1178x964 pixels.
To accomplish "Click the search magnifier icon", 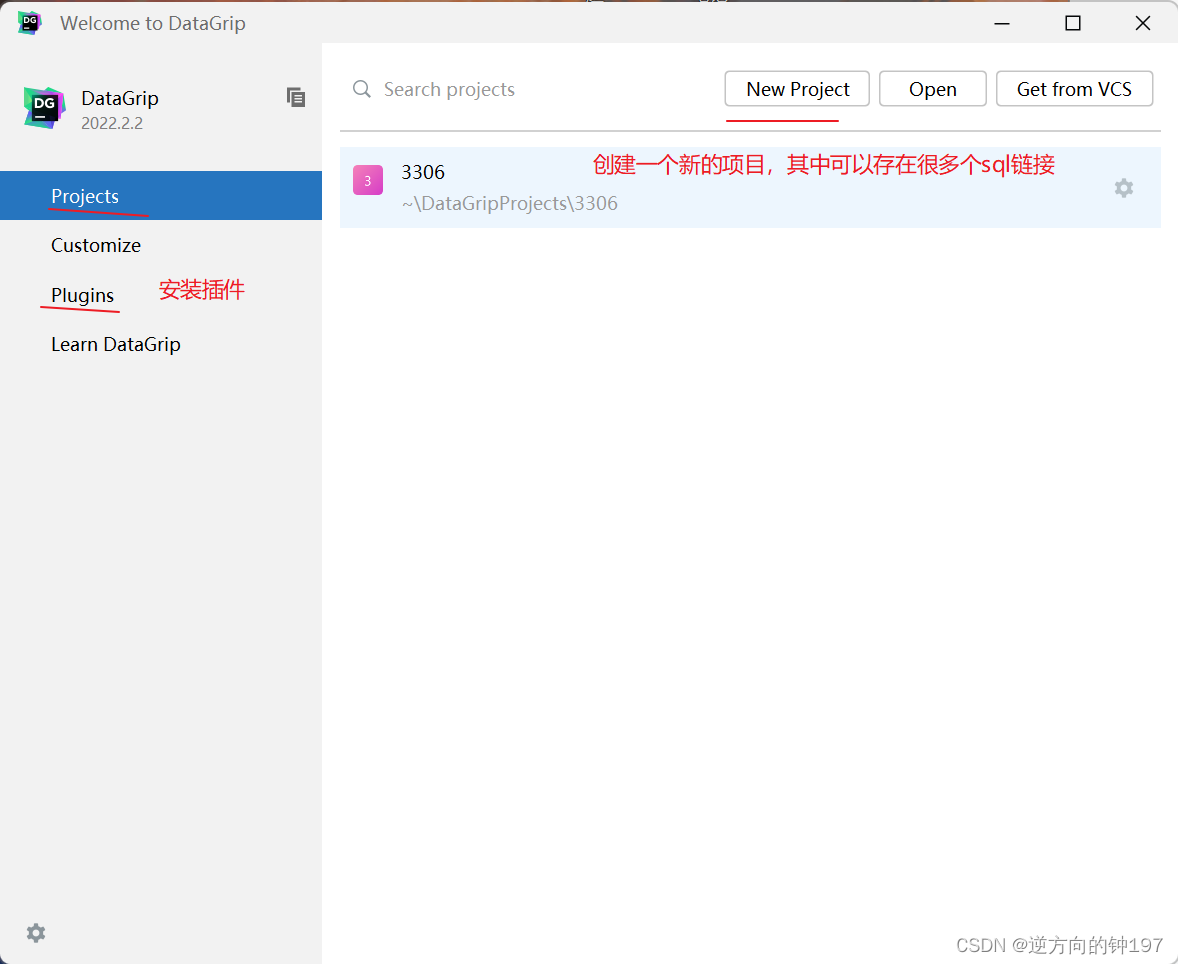I will click(362, 89).
